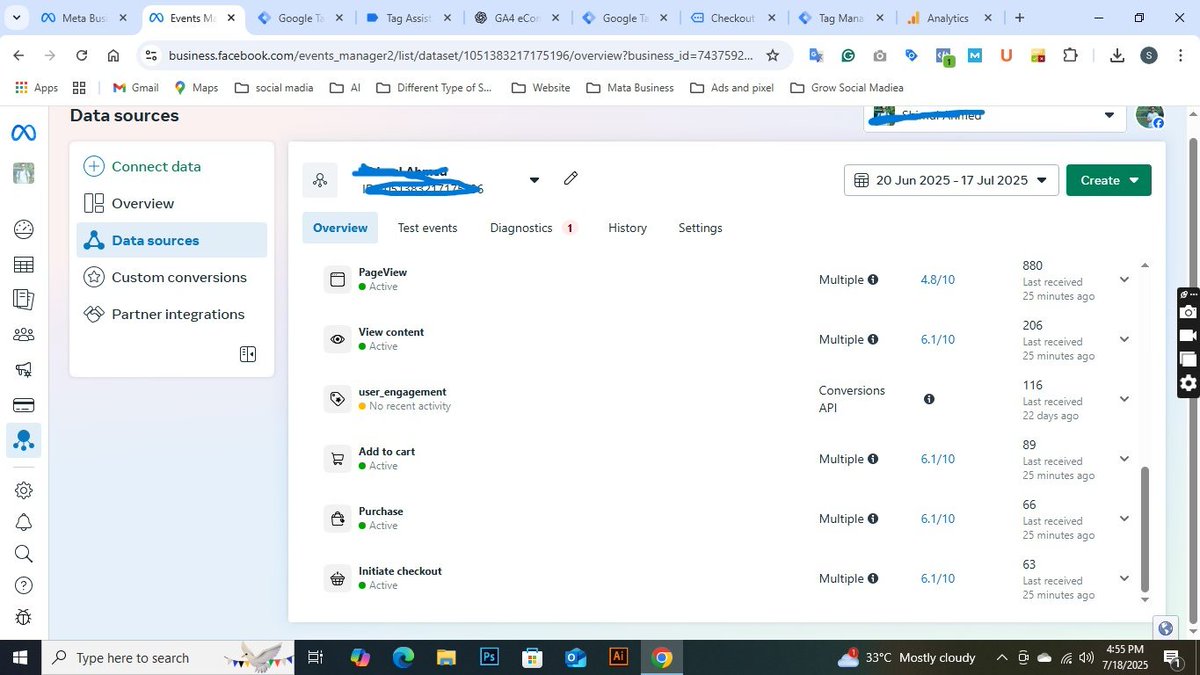Image resolution: width=1200 pixels, height=675 pixels.
Task: Open the help question mark icon
Action: click(x=23, y=586)
